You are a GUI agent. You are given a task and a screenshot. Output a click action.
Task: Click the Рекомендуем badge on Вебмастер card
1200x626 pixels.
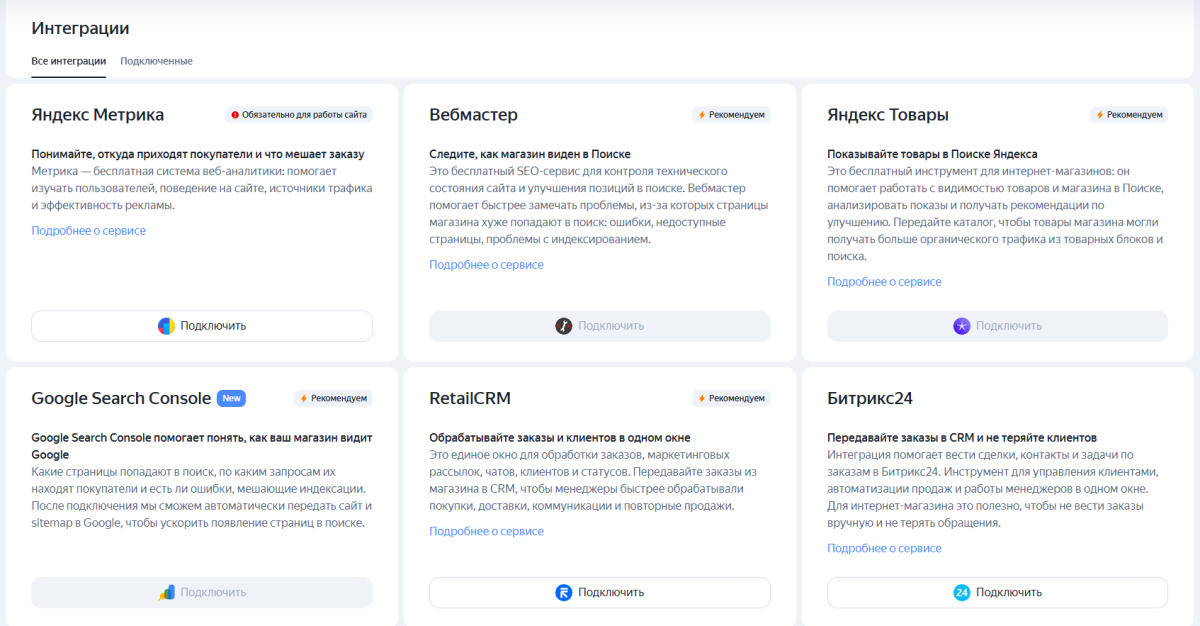[731, 115]
